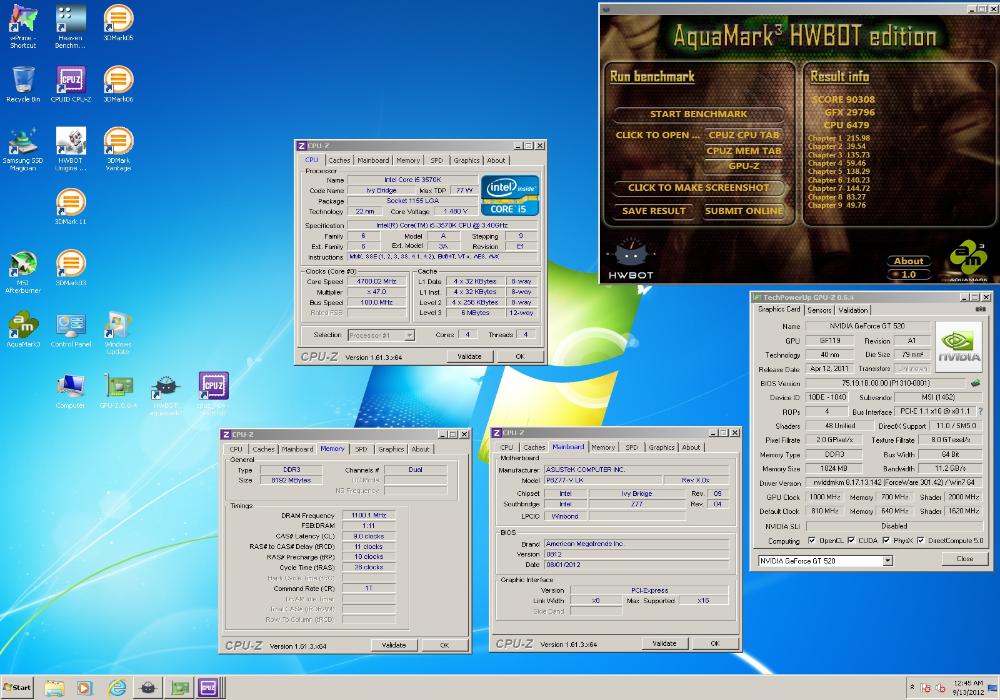Launch CPUID CPU-Z desktop shortcut

[70, 84]
